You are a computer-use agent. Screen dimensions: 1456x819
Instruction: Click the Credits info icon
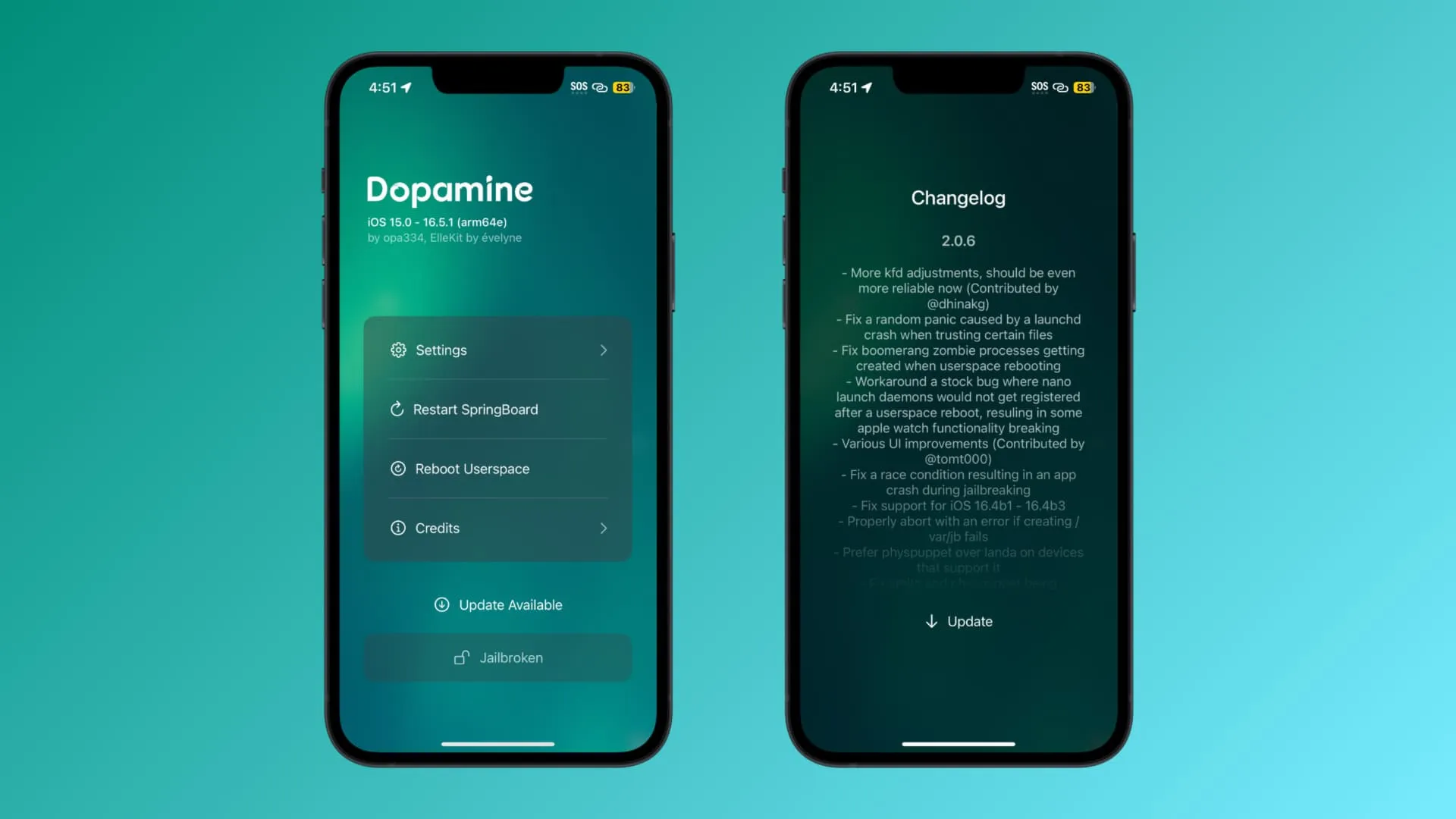(398, 527)
